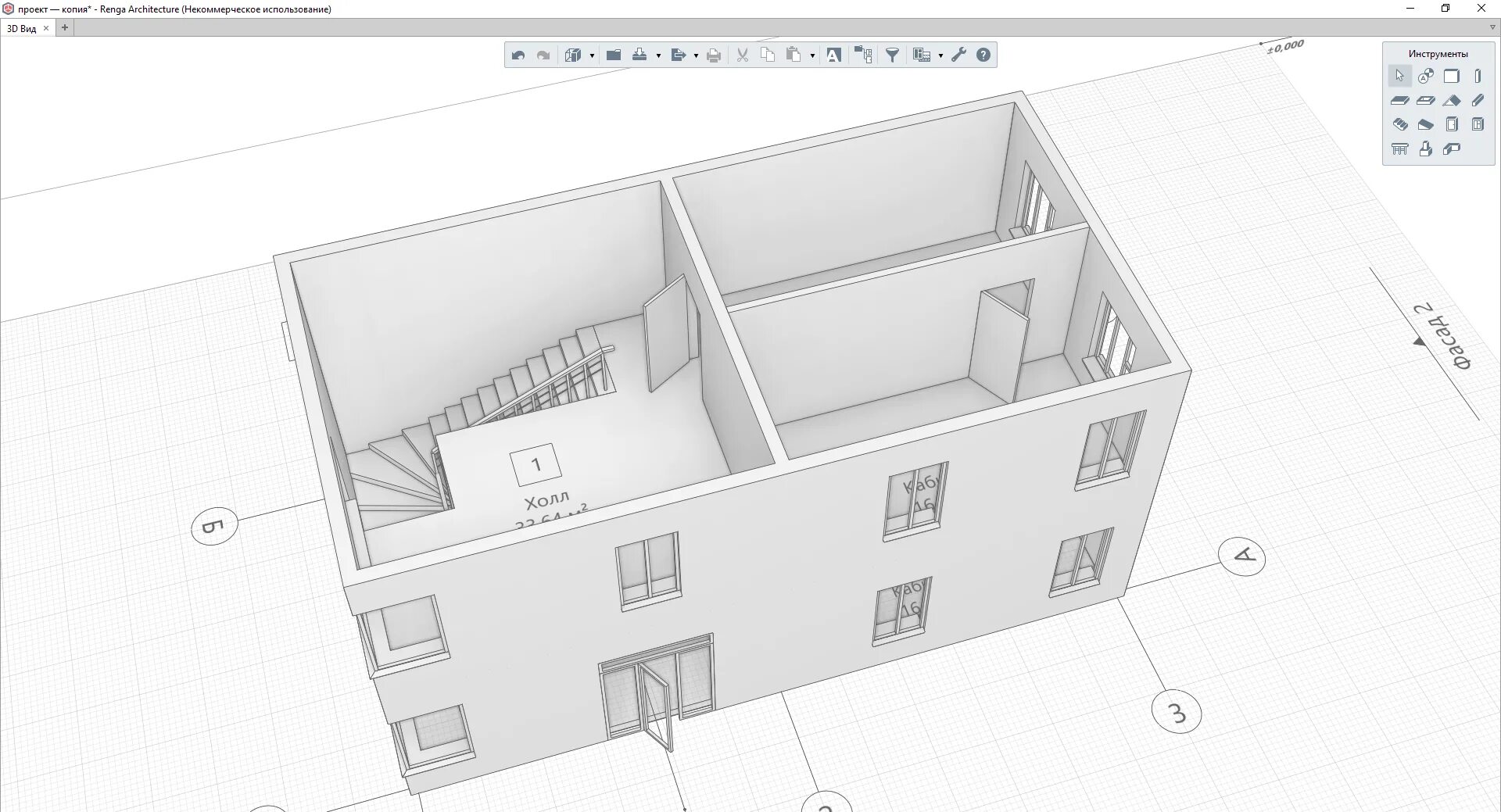Open the filter funnel tool
The image size is (1501, 812).
pyautogui.click(x=892, y=55)
